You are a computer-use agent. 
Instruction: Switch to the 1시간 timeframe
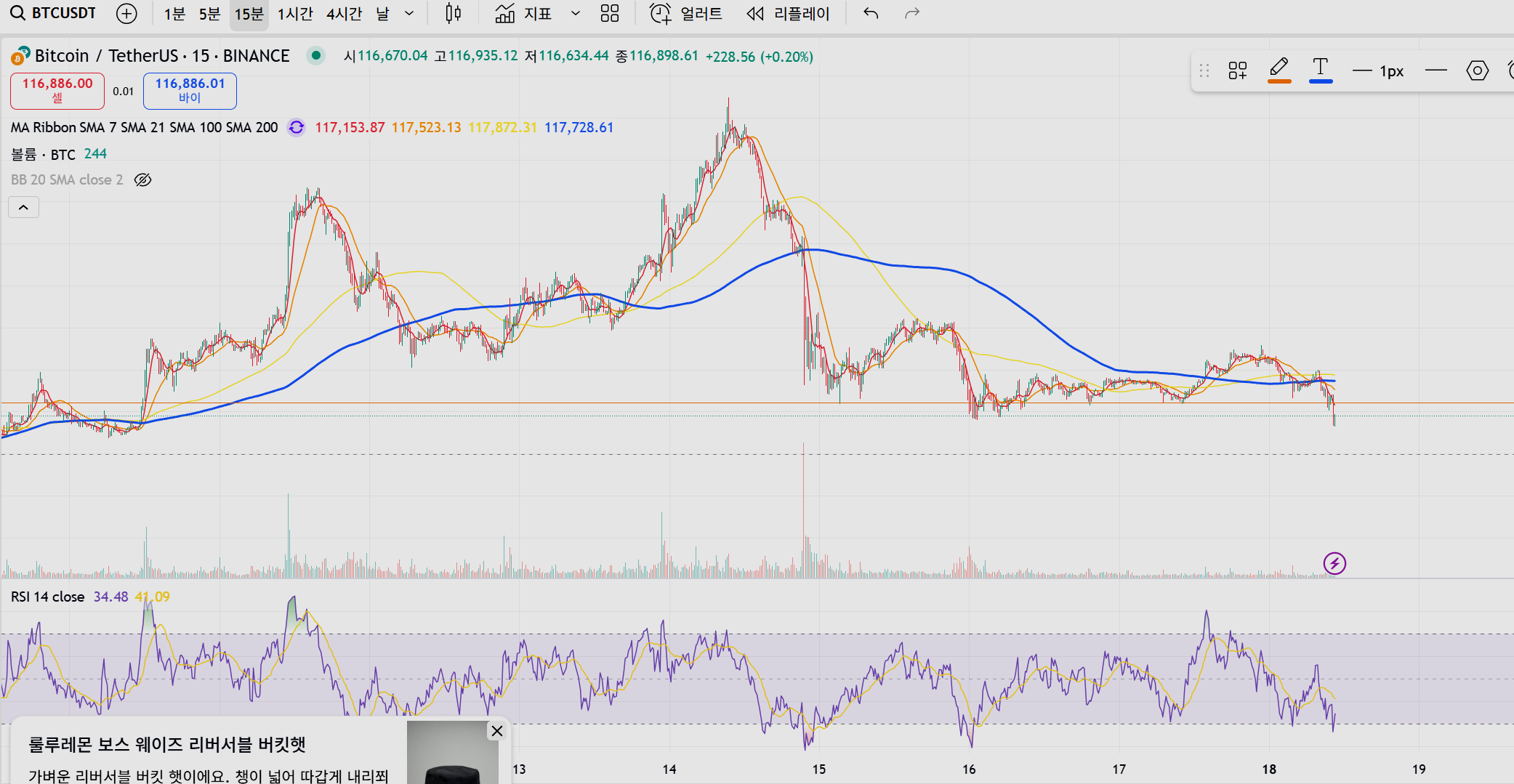point(295,14)
